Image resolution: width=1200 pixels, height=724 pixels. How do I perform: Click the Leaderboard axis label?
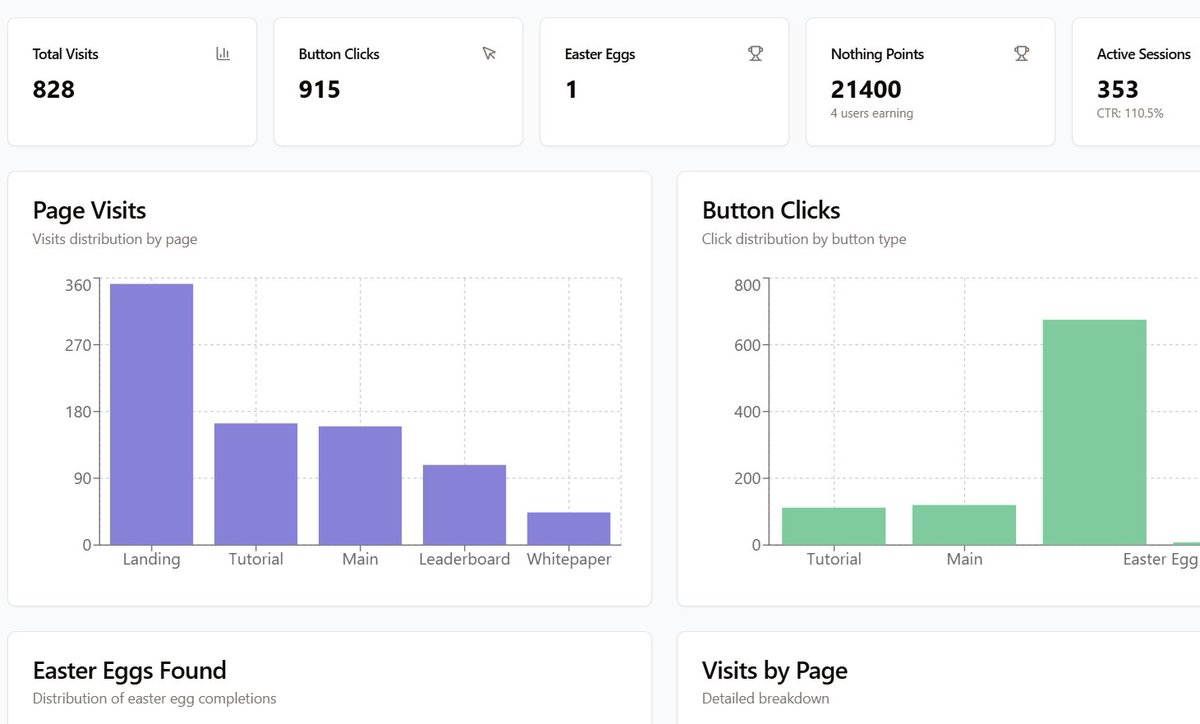(464, 559)
